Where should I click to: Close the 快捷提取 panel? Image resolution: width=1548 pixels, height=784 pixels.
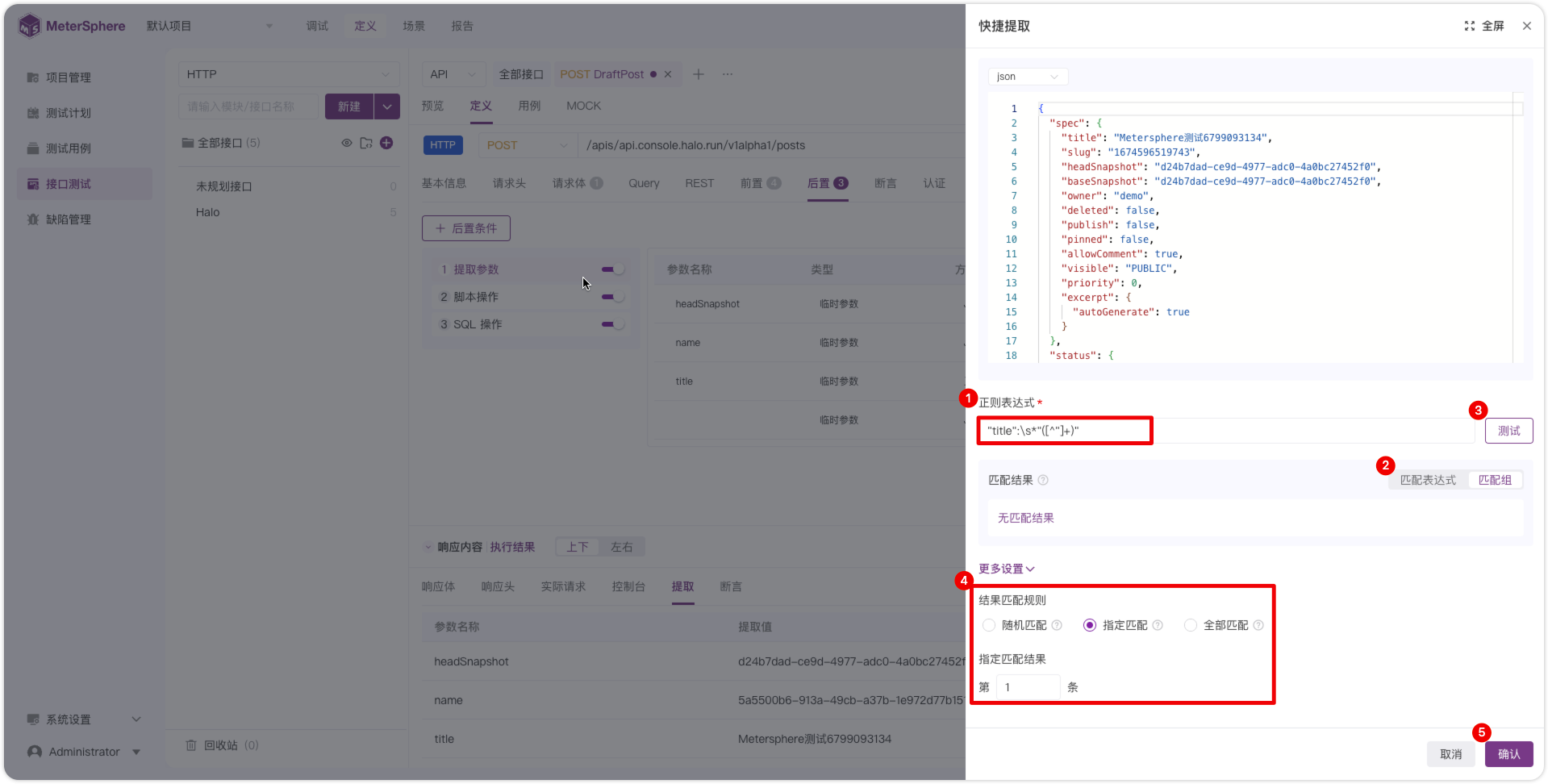pos(1526,26)
